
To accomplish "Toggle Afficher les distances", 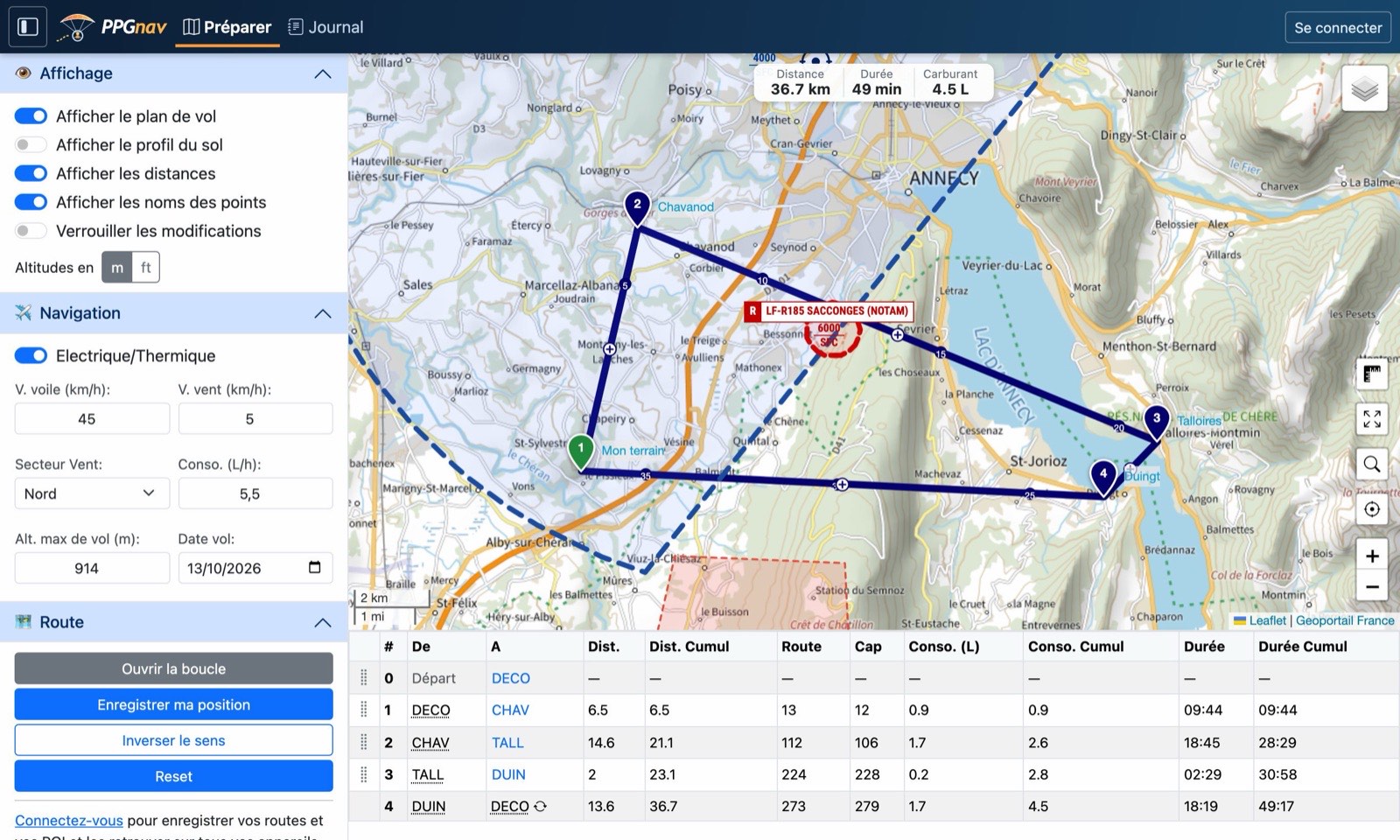I will [31, 173].
